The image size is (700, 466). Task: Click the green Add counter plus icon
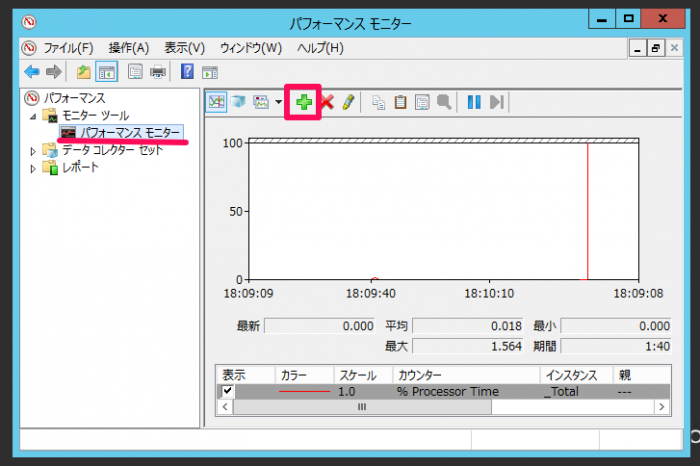point(304,102)
